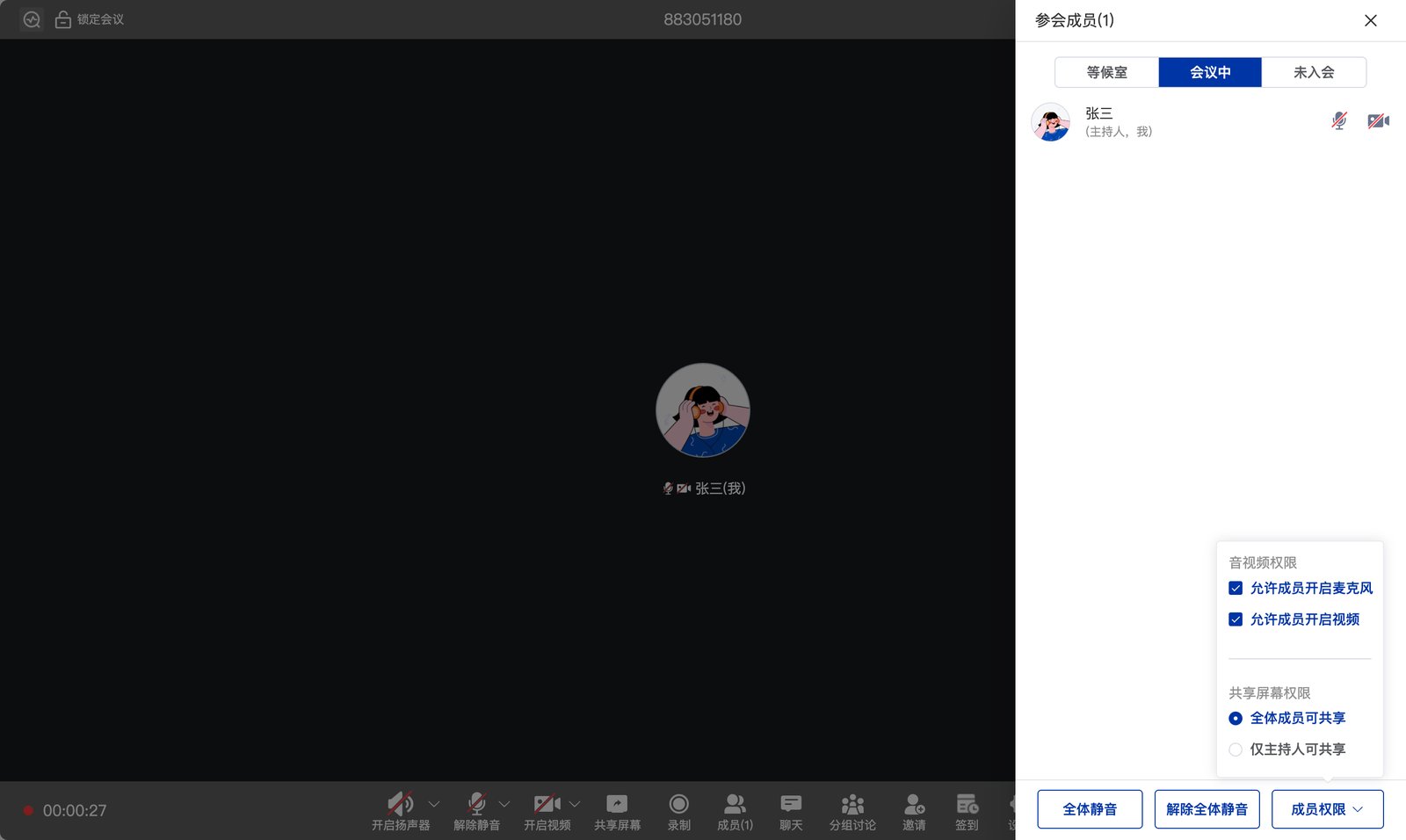Click the 解除全体静音 button
Viewport: 1406px width, 840px height.
(x=1207, y=809)
